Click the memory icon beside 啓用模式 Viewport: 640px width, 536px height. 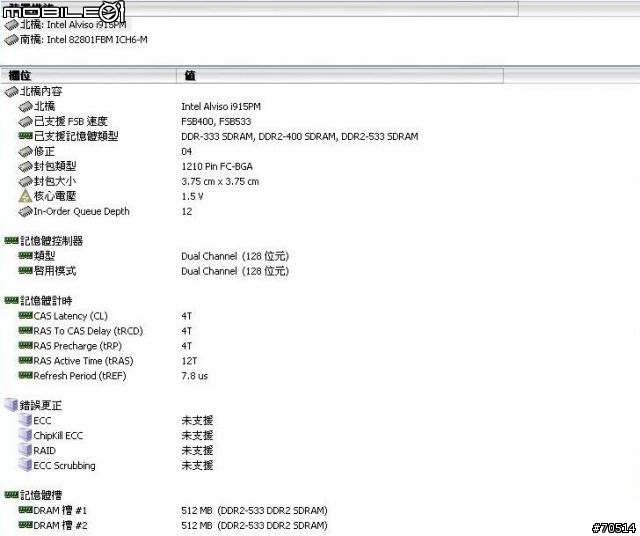pyautogui.click(x=25, y=270)
